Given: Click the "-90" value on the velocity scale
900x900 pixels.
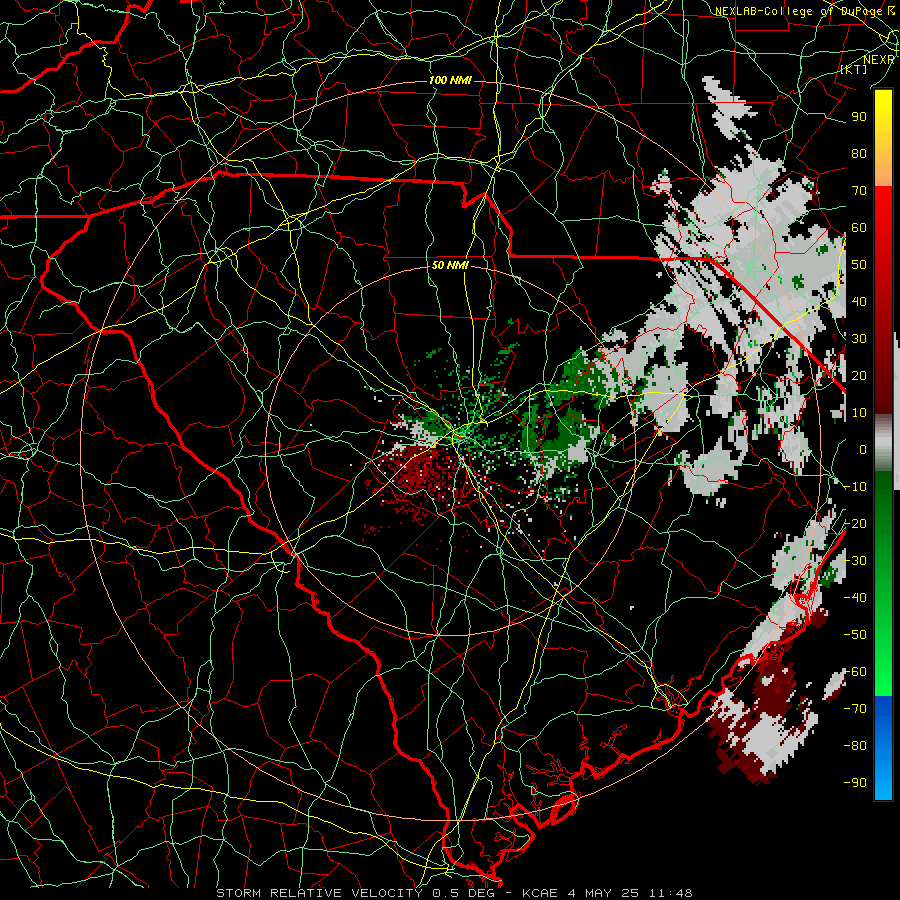Looking at the screenshot, I should 855,783.
